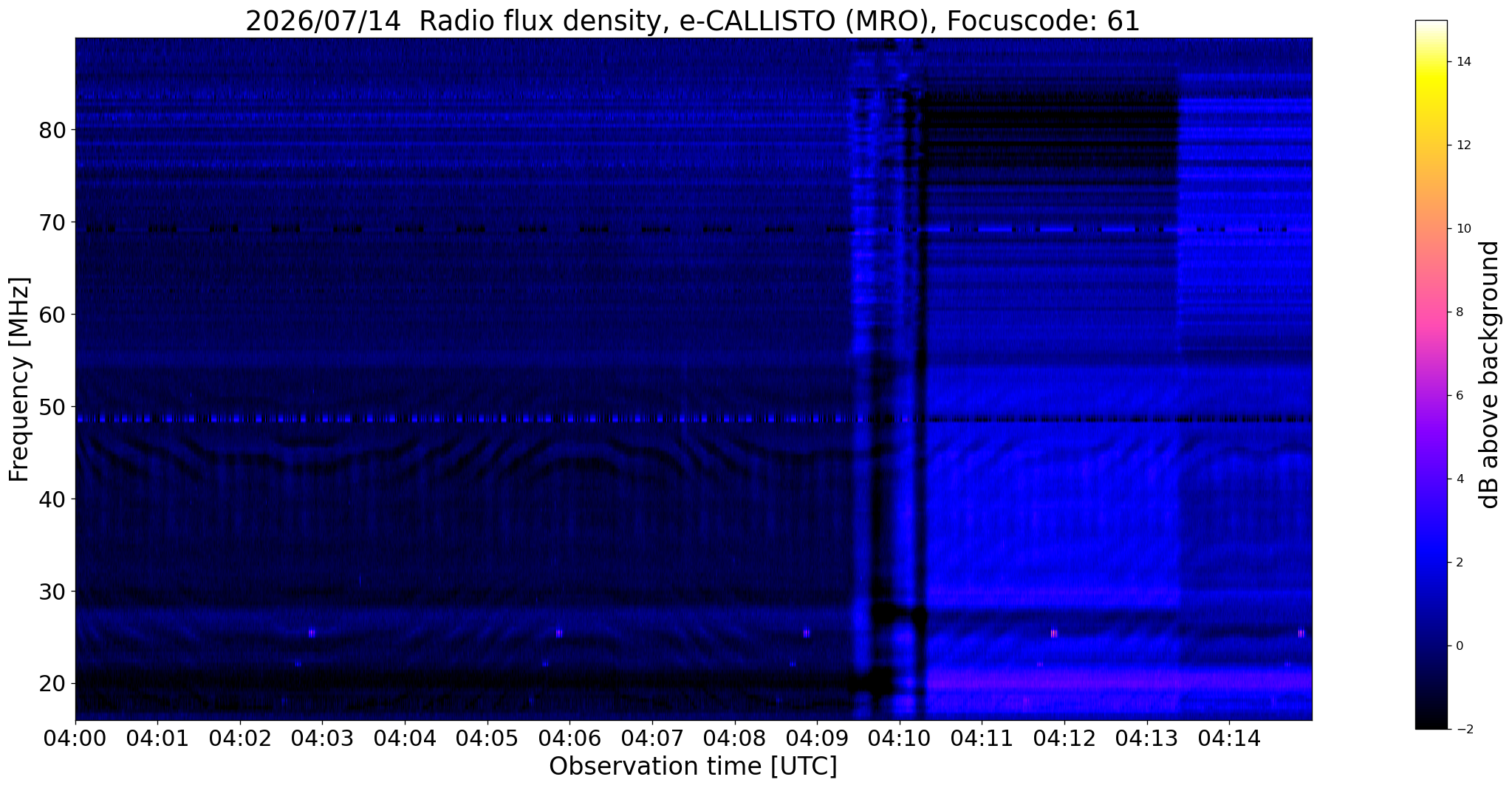Select the 04:14 time axis label

point(1229,738)
